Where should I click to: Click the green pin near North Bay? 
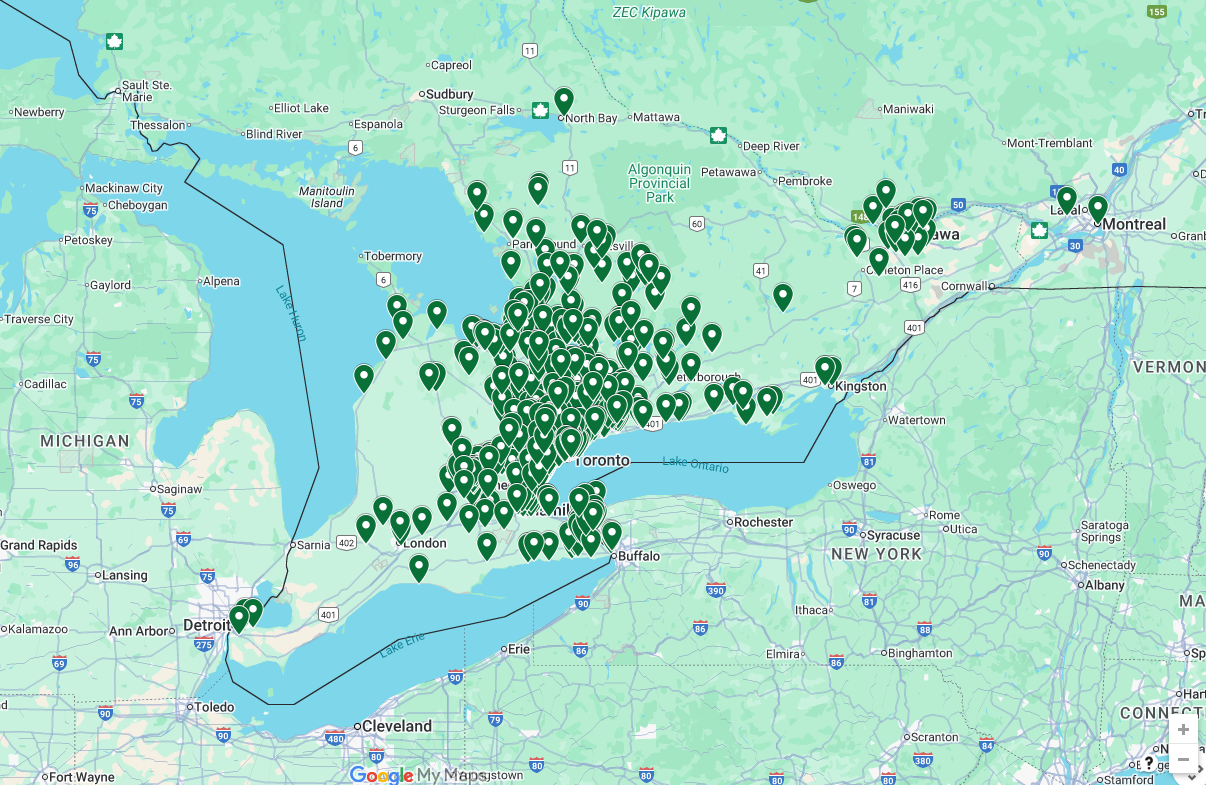pos(564,100)
